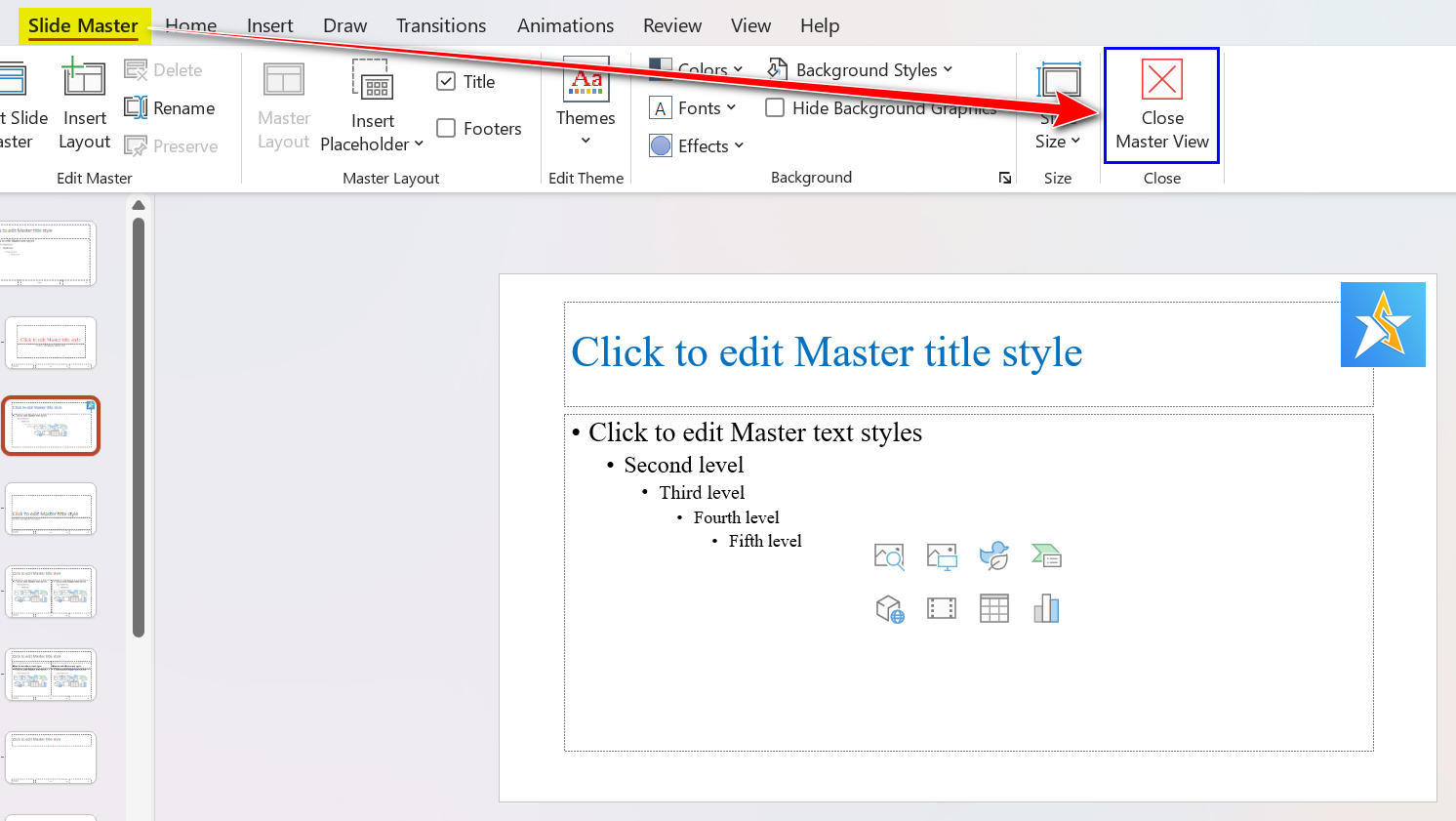Viewport: 1456px width, 821px height.
Task: Click the Close Master View icon
Action: [1161, 80]
